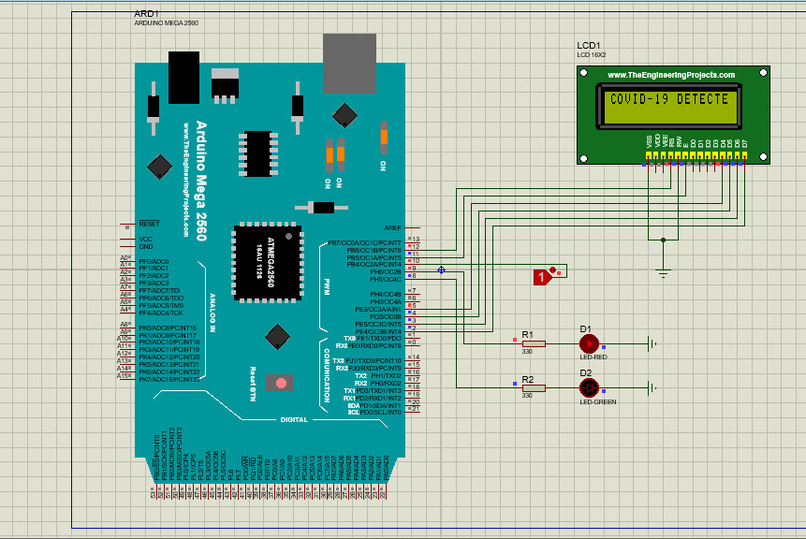Select the green LED D2
Viewport: 806px width, 539px height.
tap(589, 388)
